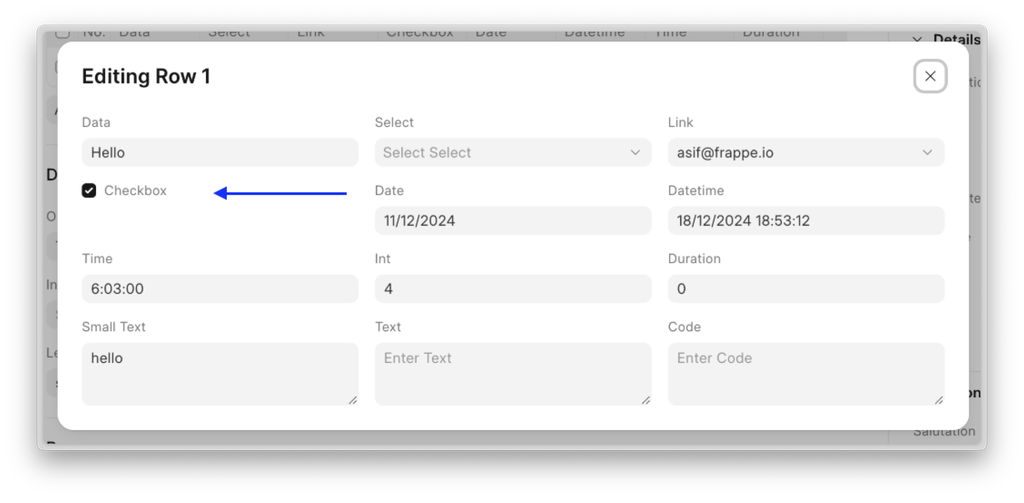This screenshot has width=1024, height=503.
Task: Close the Editing Row 1 dialog
Action: 930,76
